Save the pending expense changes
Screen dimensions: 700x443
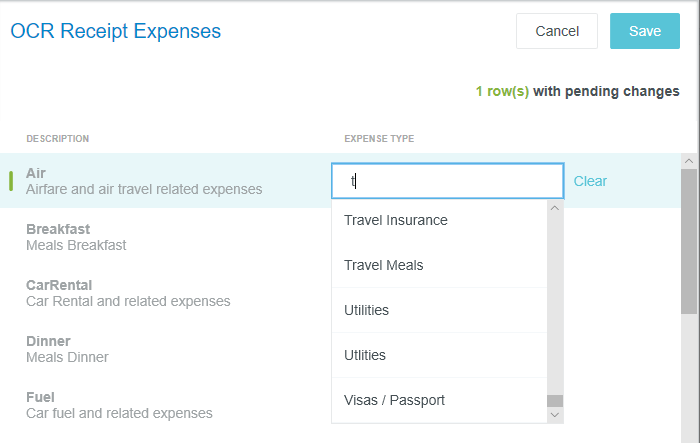645,31
